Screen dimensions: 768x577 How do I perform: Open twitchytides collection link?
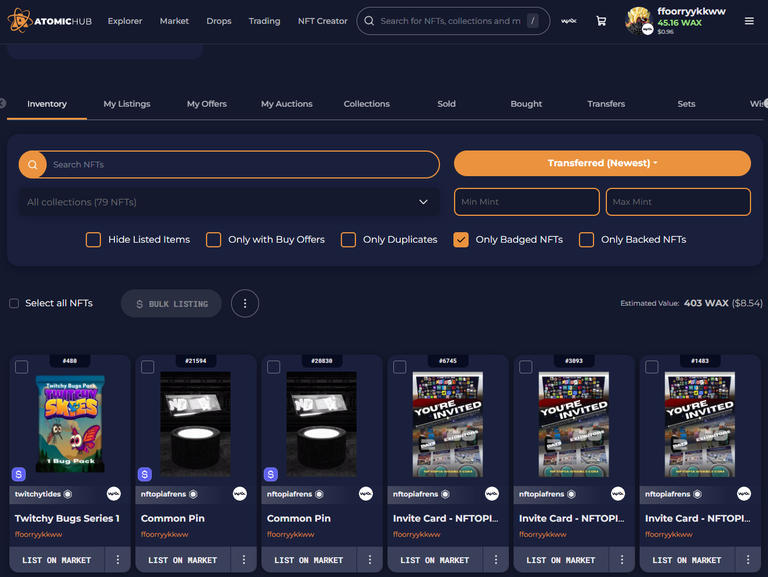click(x=38, y=494)
